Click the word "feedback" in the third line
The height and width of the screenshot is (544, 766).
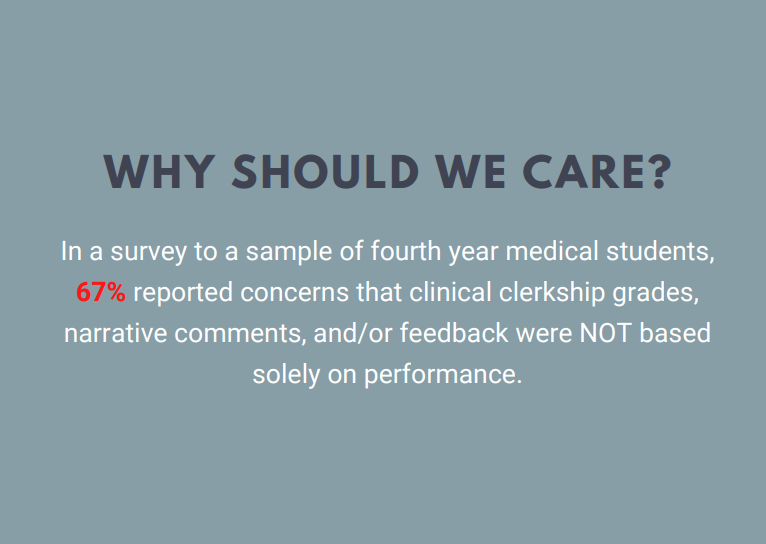point(454,333)
